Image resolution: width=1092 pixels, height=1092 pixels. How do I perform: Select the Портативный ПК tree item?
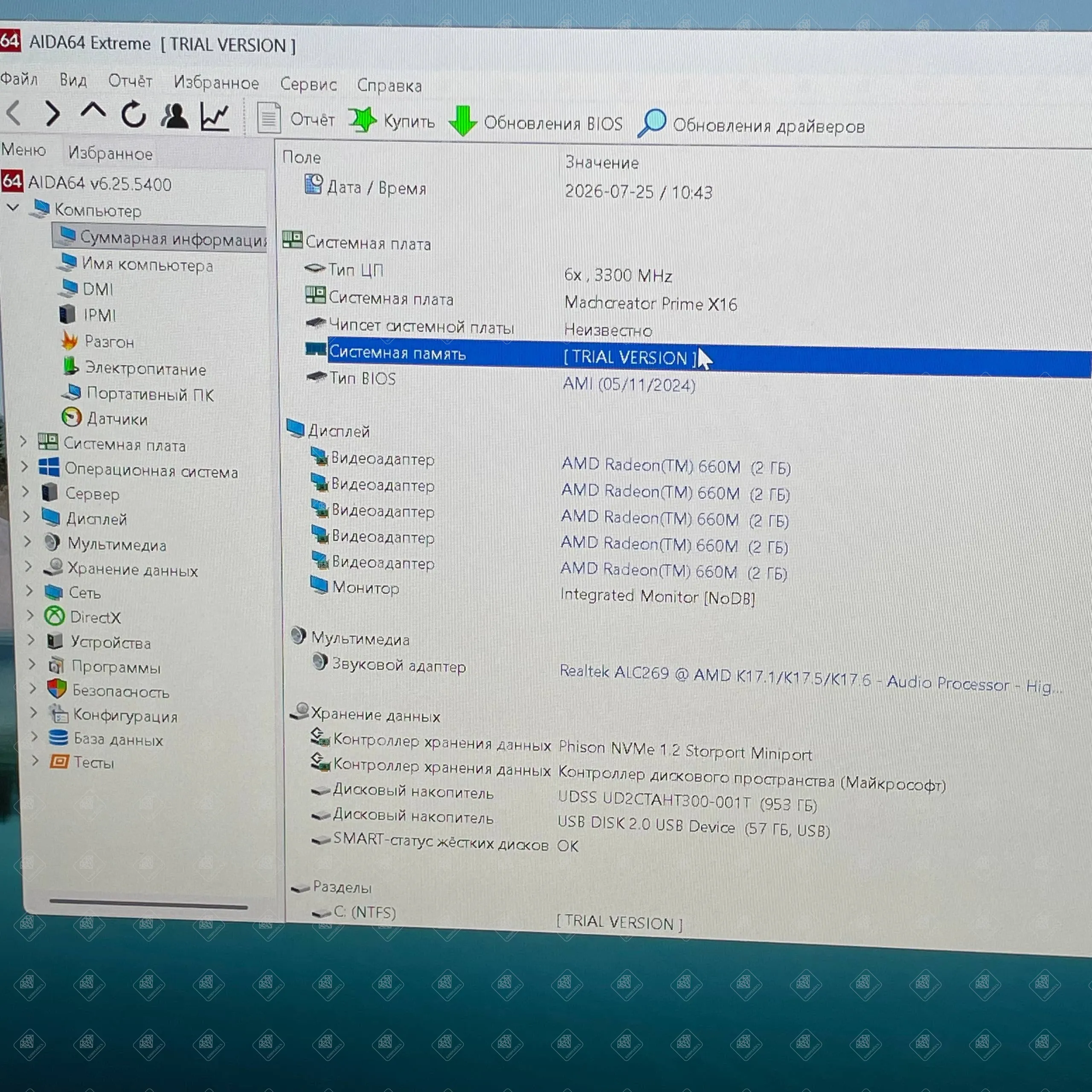139,393
